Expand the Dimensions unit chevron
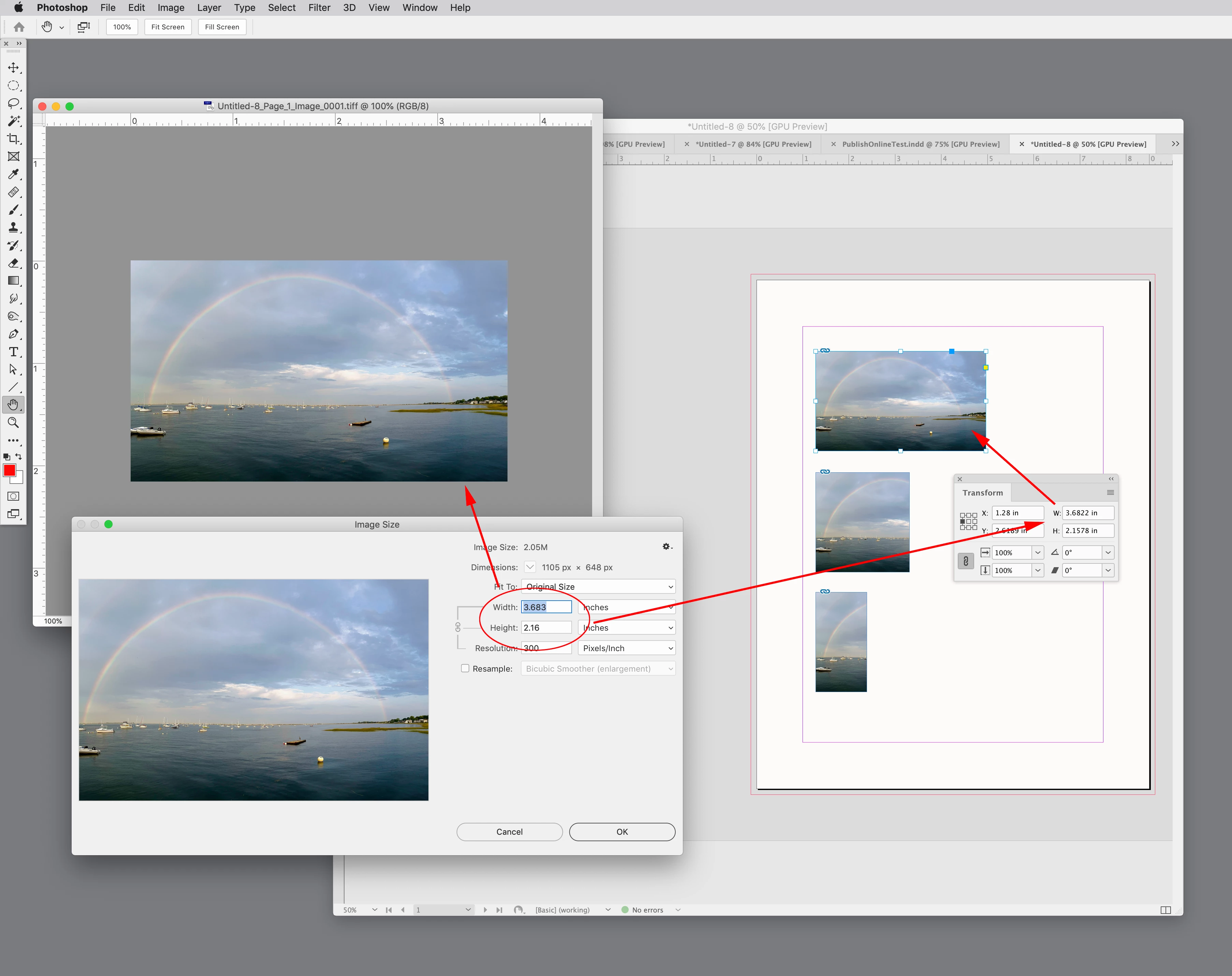 [530, 567]
